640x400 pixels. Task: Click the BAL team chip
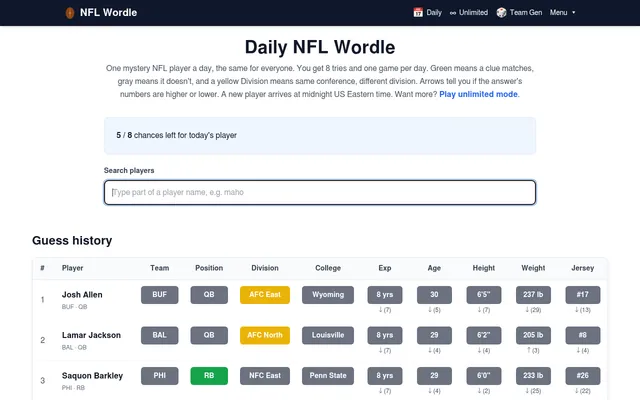pyautogui.click(x=160, y=335)
